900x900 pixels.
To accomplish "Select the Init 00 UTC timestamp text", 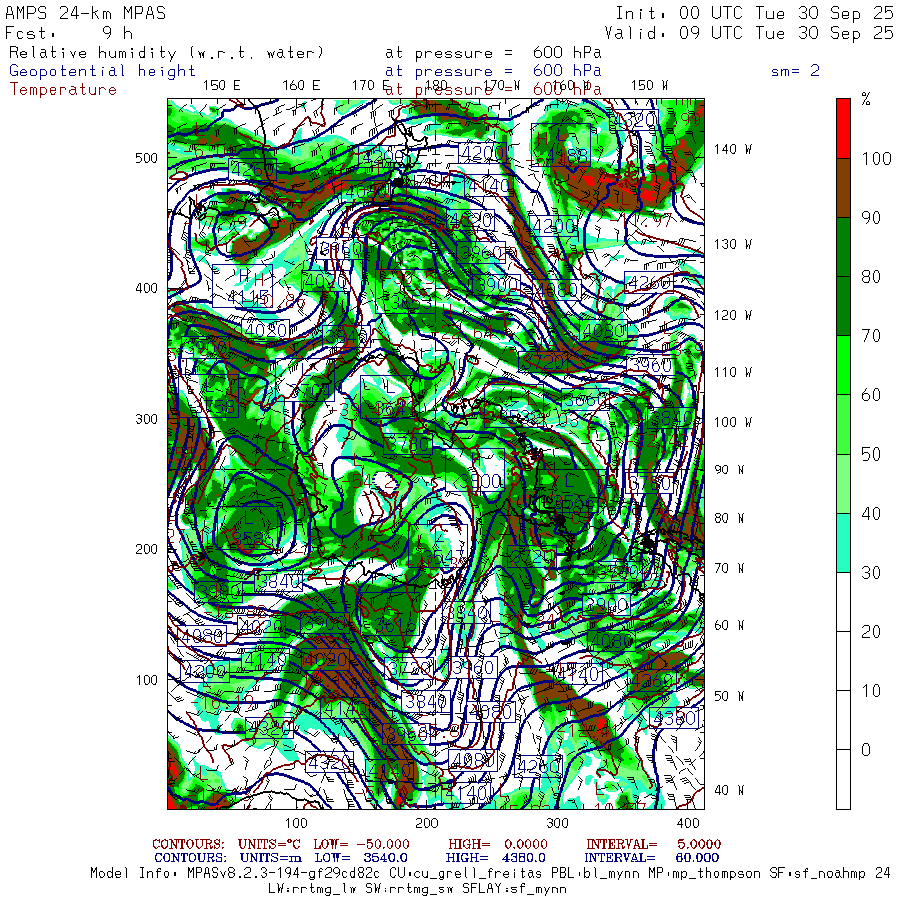I will (754, 13).
